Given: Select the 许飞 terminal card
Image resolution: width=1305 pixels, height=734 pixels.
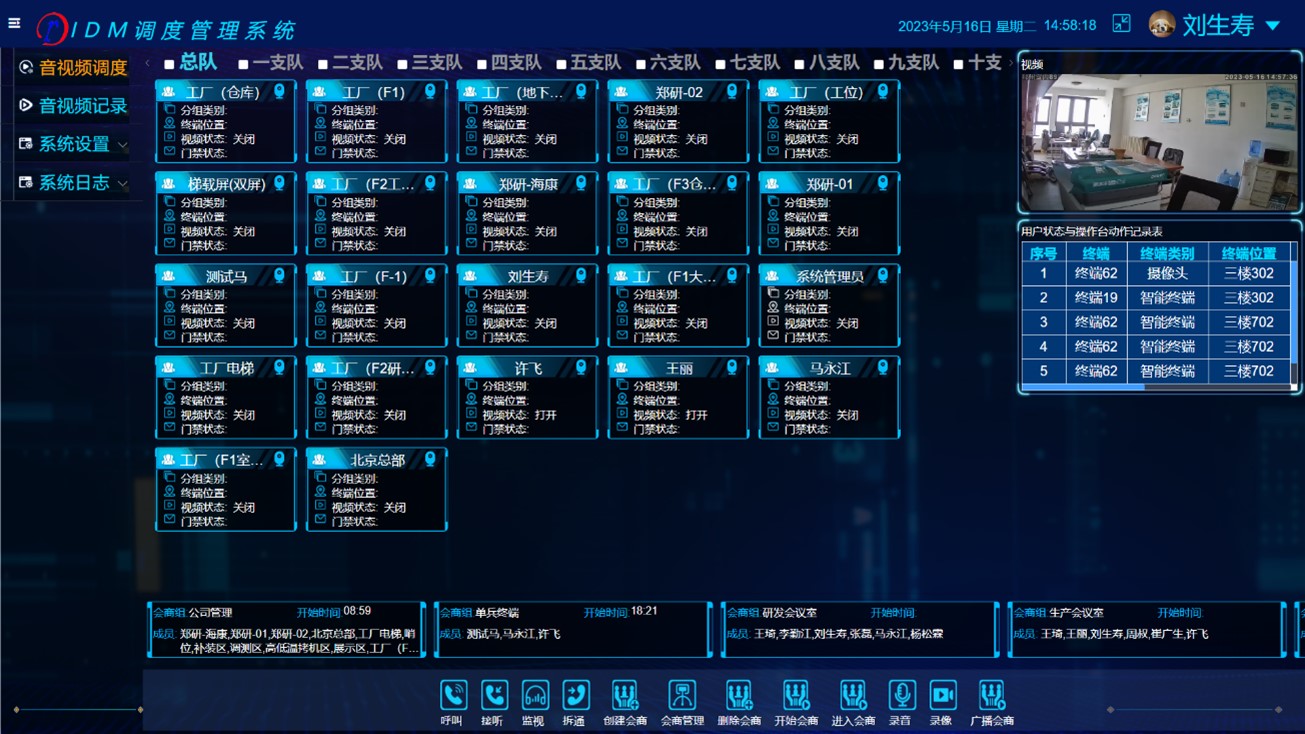Looking at the screenshot, I should [527, 397].
